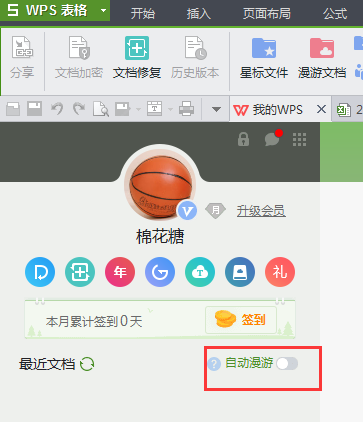Switch to the spreadsheet document tab
The width and height of the screenshot is (363, 422).
[348, 110]
